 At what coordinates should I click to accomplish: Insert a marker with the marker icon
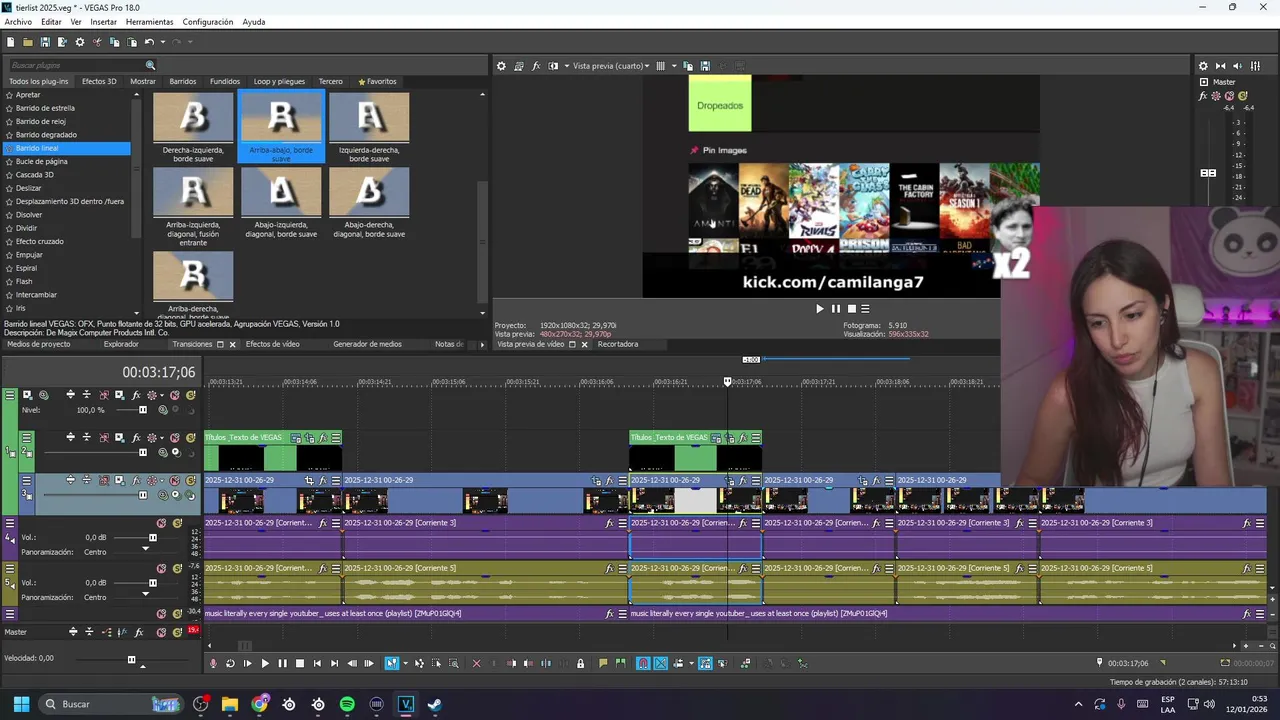pyautogui.click(x=603, y=663)
